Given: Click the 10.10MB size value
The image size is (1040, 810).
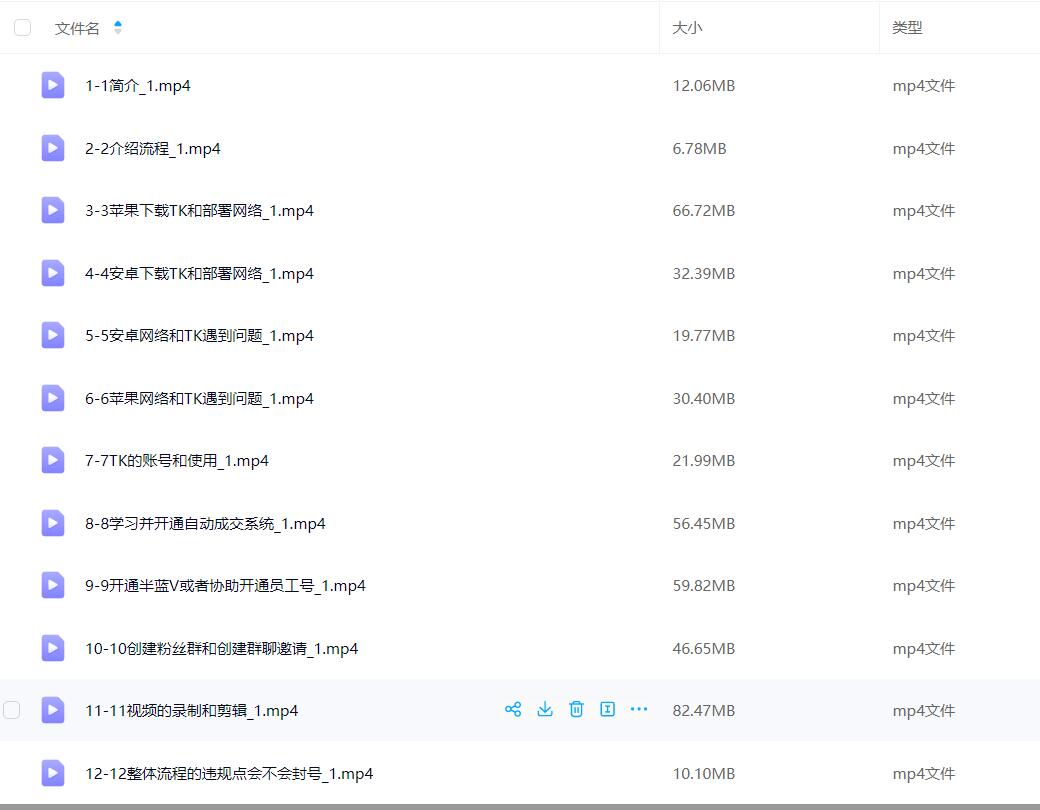Looking at the screenshot, I should click(704, 774).
